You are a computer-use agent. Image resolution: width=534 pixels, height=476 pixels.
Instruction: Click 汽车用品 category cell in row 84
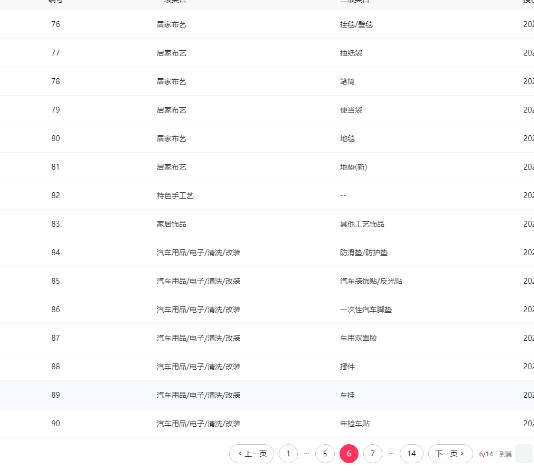198,253
